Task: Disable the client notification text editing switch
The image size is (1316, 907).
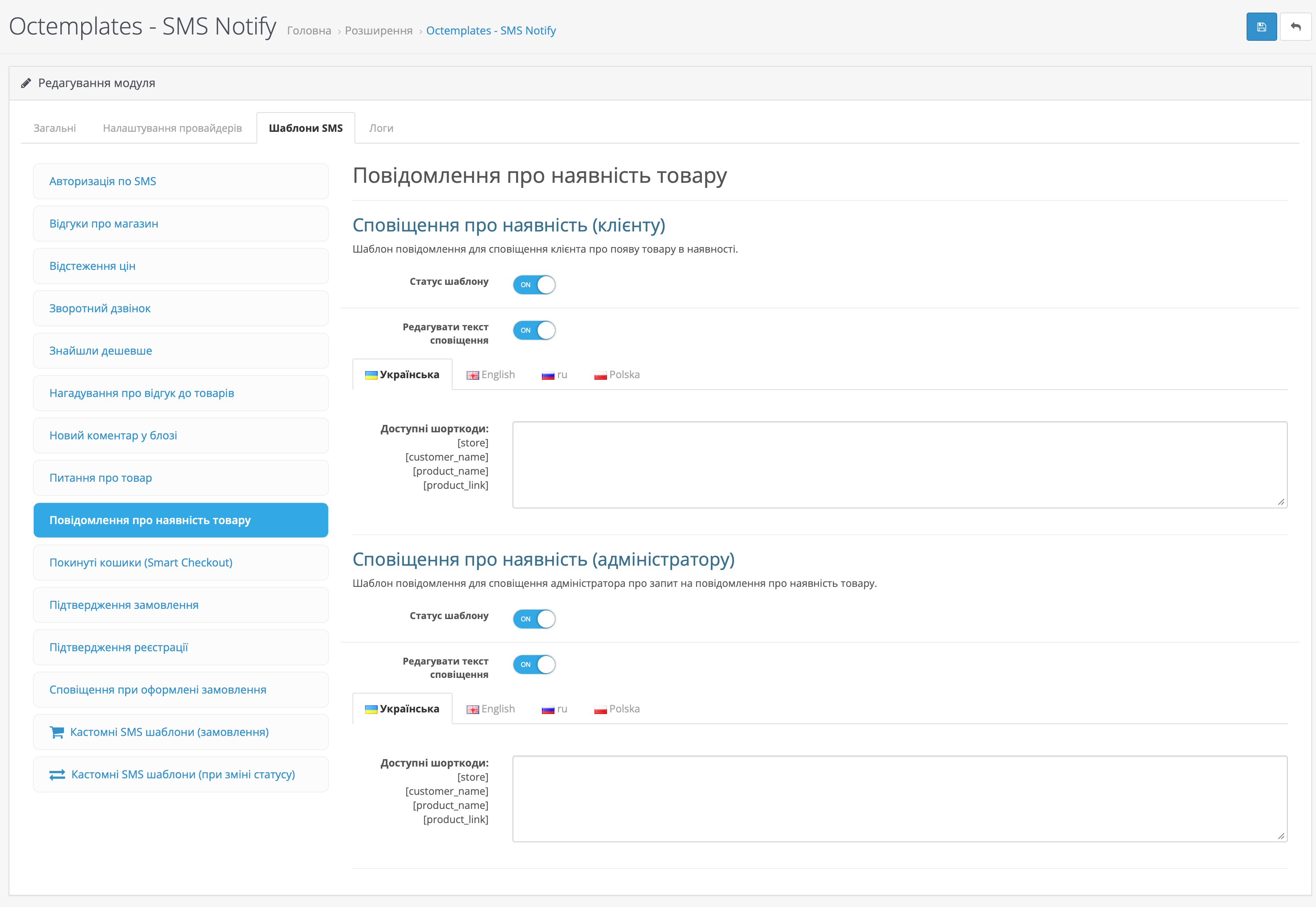Action: [534, 330]
